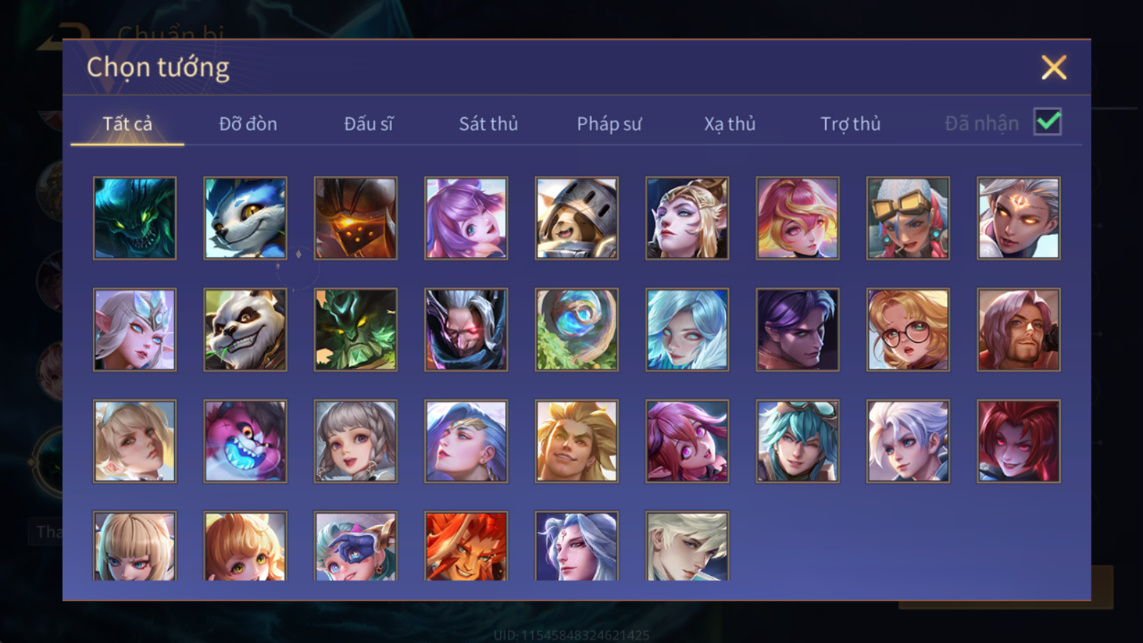The image size is (1143, 643).
Task: Close the Chọn tướng dialog
Action: point(1053,67)
